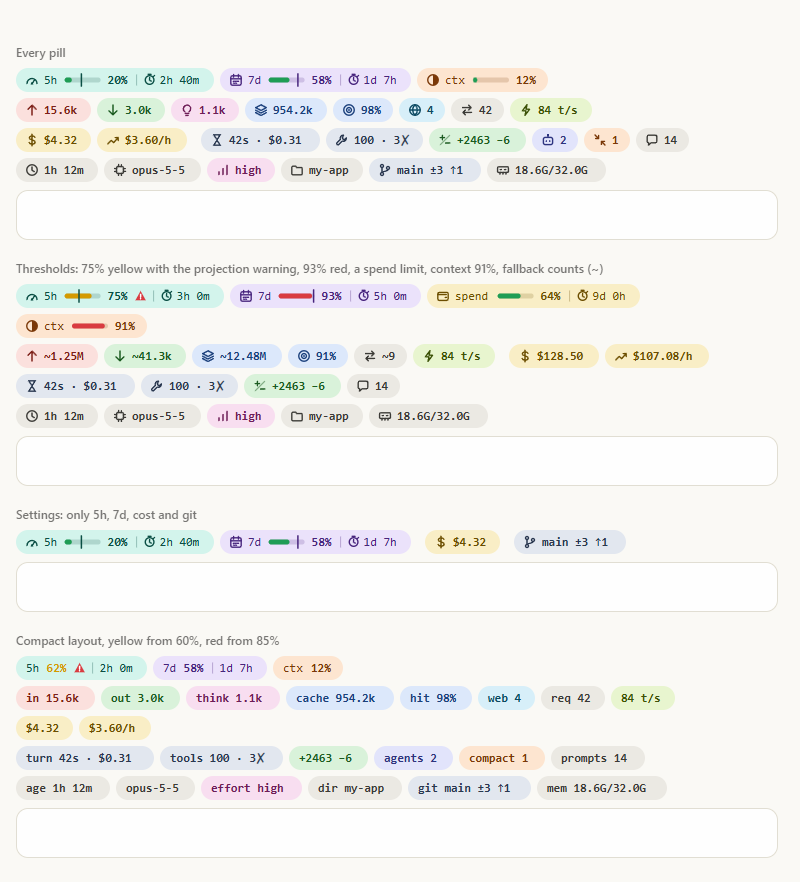This screenshot has width=800, height=882.
Task: Click the dollar sign icon in the $128.50 pill
Action: click(x=525, y=356)
